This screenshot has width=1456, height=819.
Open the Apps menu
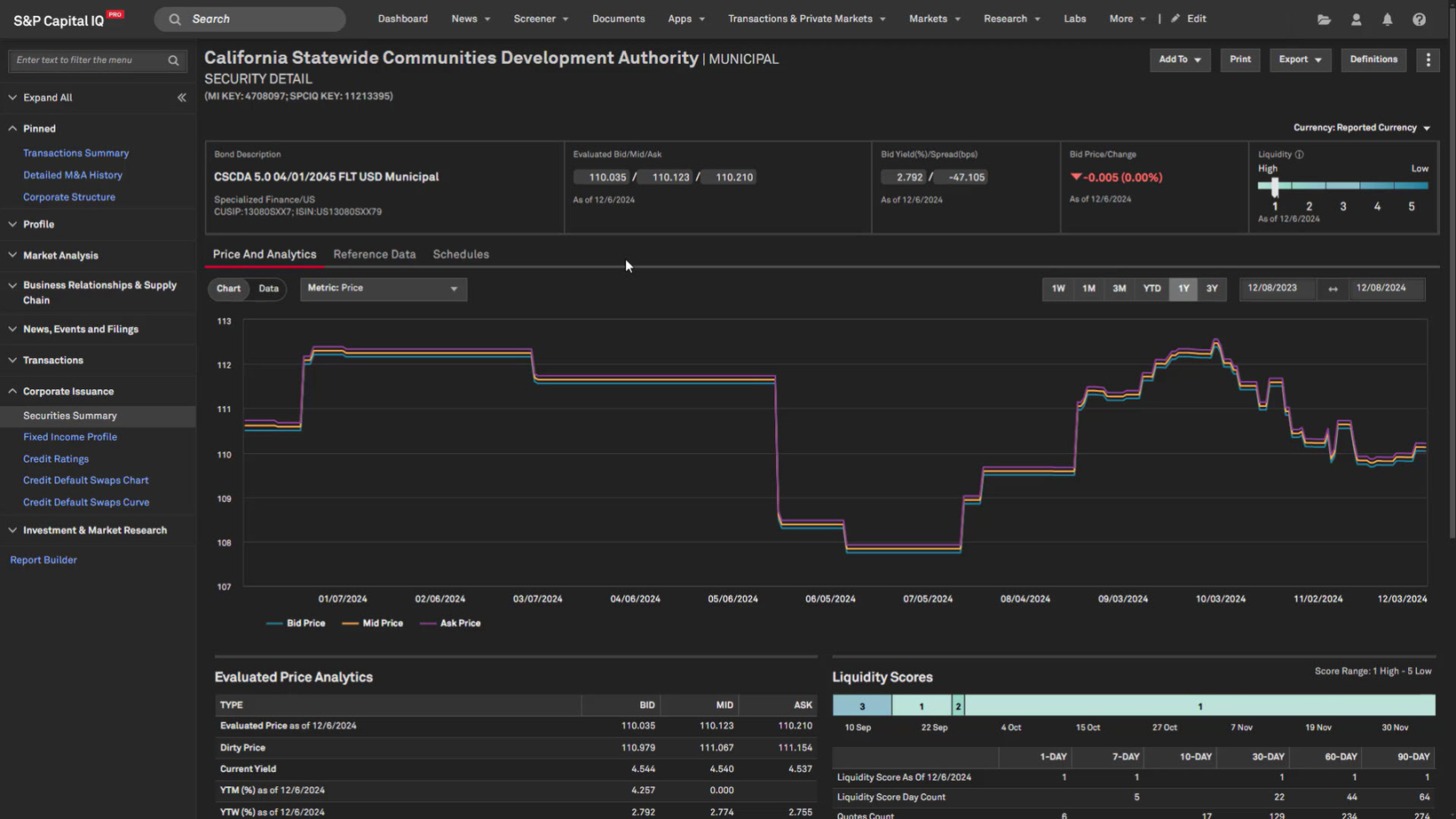tap(686, 19)
